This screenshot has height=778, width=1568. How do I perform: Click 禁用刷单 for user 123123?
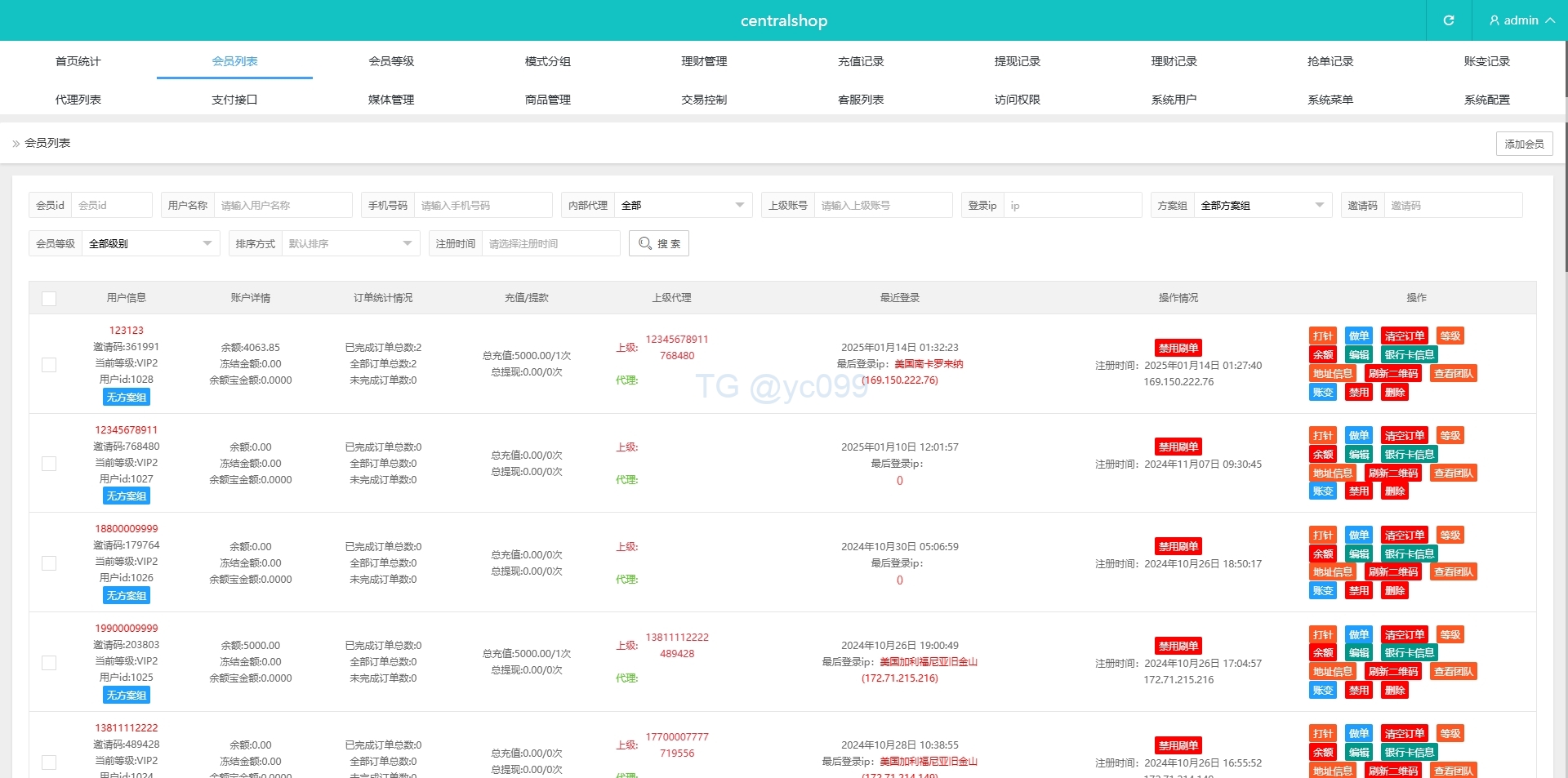(x=1178, y=348)
